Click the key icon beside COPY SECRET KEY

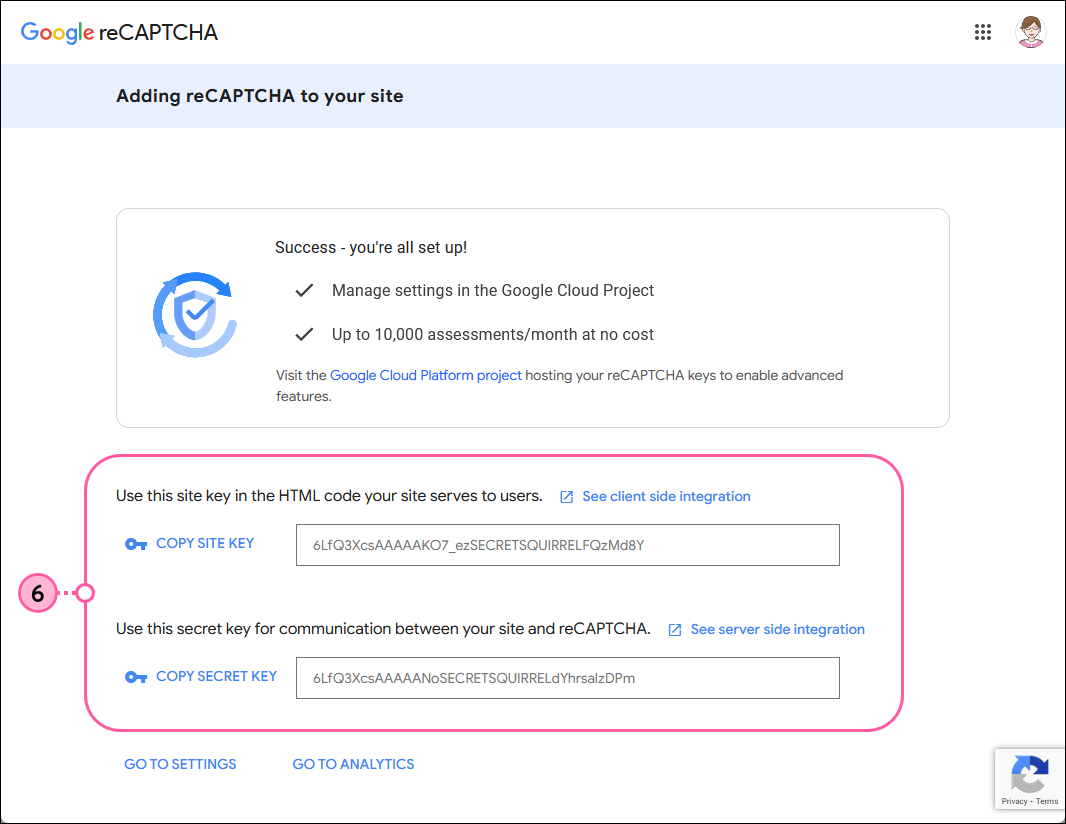coord(136,677)
